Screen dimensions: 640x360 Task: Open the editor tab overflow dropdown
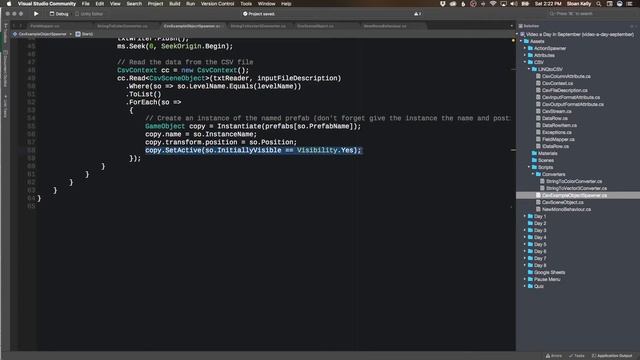[511, 26]
